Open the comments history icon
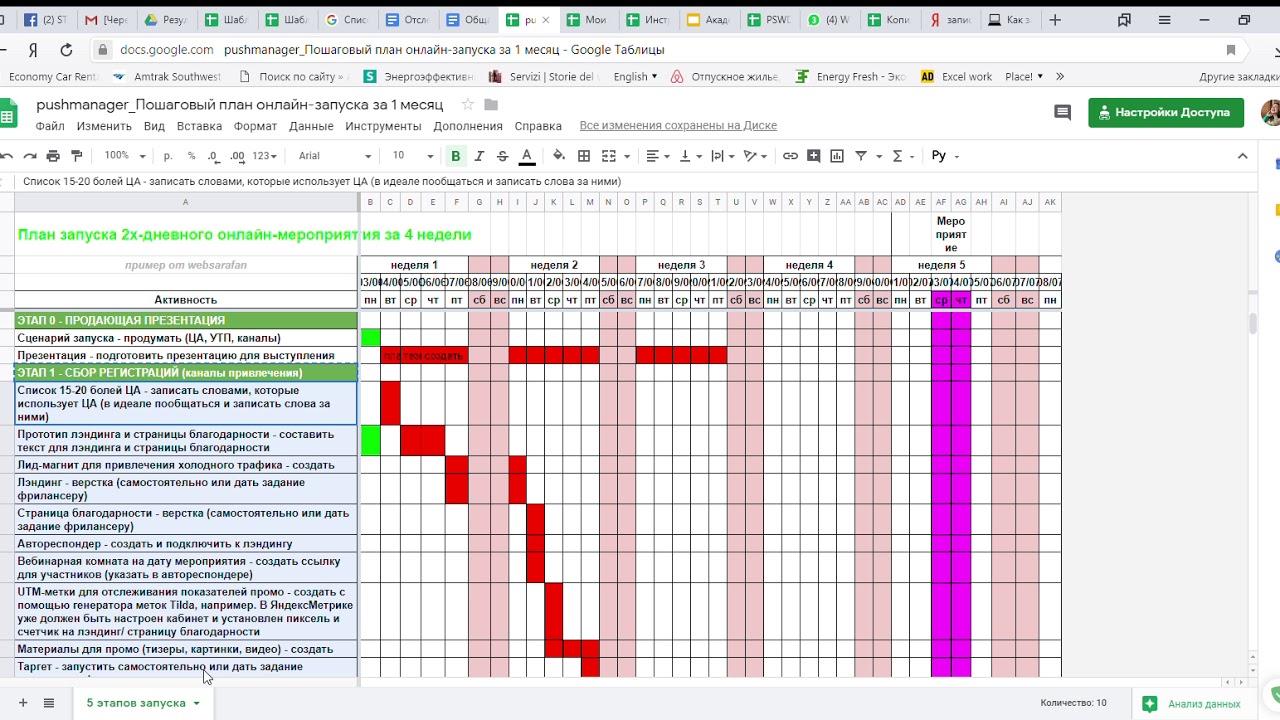Image resolution: width=1280 pixels, height=720 pixels. 1062,113
